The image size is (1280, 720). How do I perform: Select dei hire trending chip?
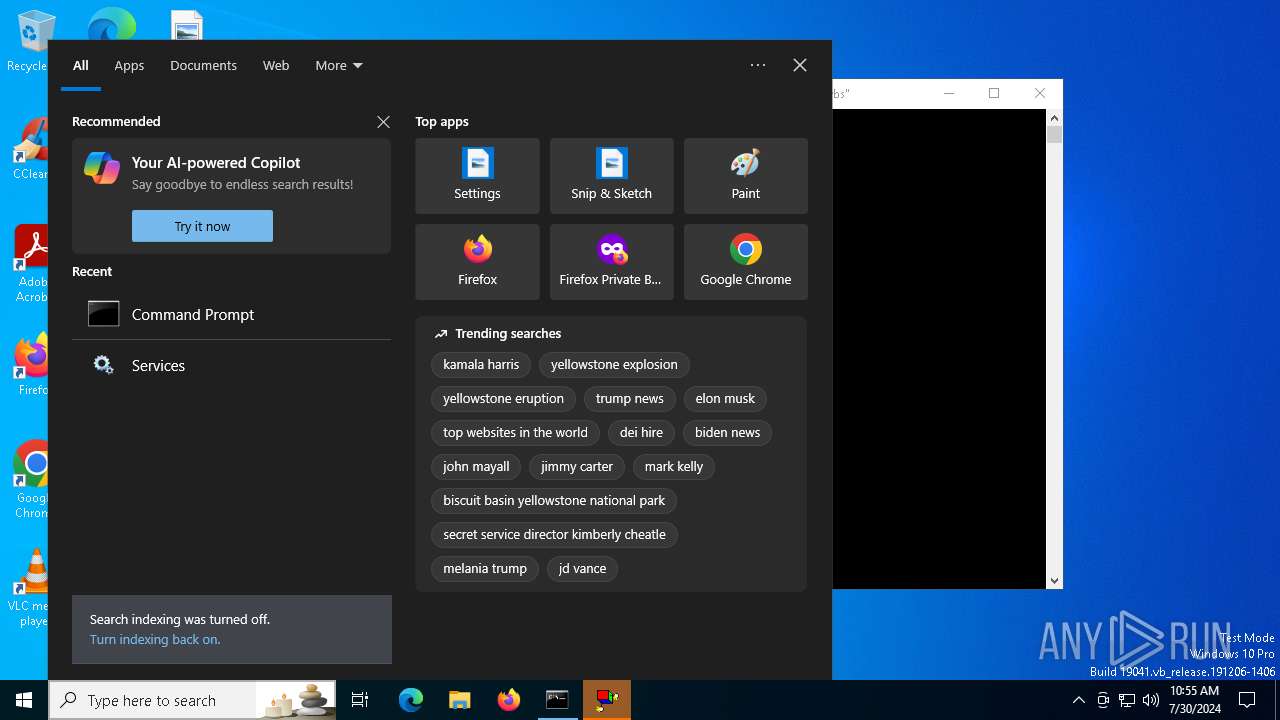[641, 433]
